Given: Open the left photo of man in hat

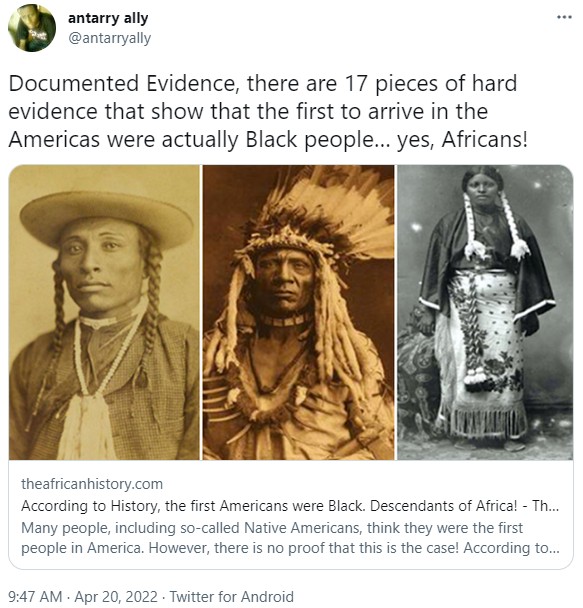Looking at the screenshot, I should tap(104, 313).
